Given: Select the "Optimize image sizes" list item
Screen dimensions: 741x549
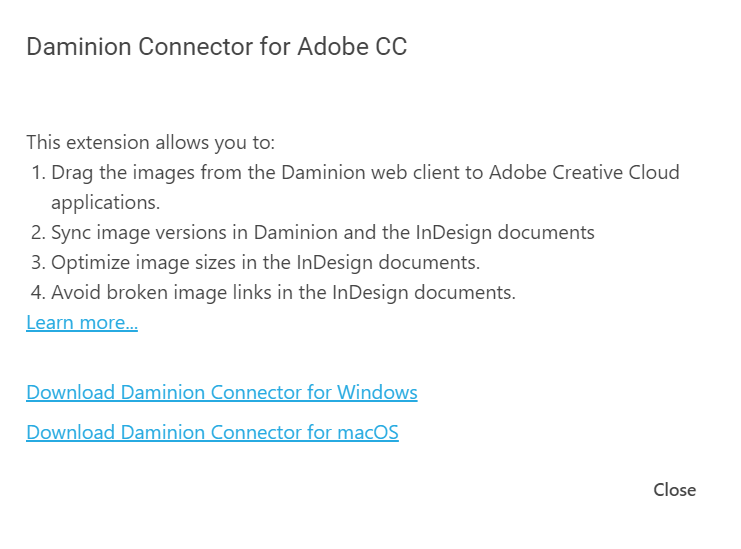Looking at the screenshot, I should (x=265, y=263).
